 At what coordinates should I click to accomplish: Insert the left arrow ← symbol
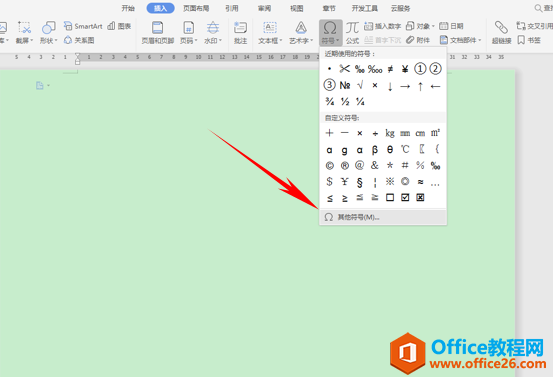click(x=435, y=86)
